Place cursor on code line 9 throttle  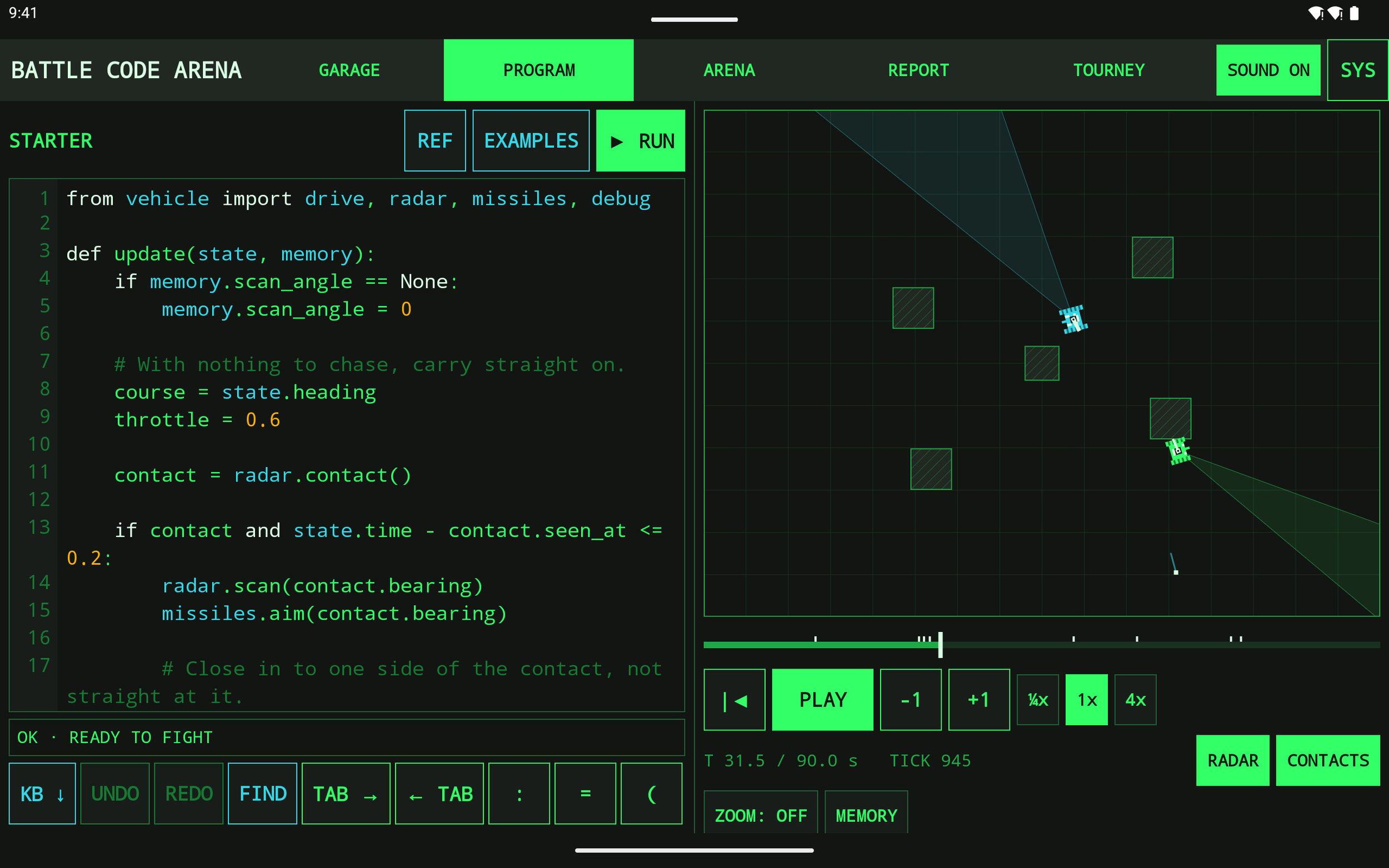[x=197, y=420]
